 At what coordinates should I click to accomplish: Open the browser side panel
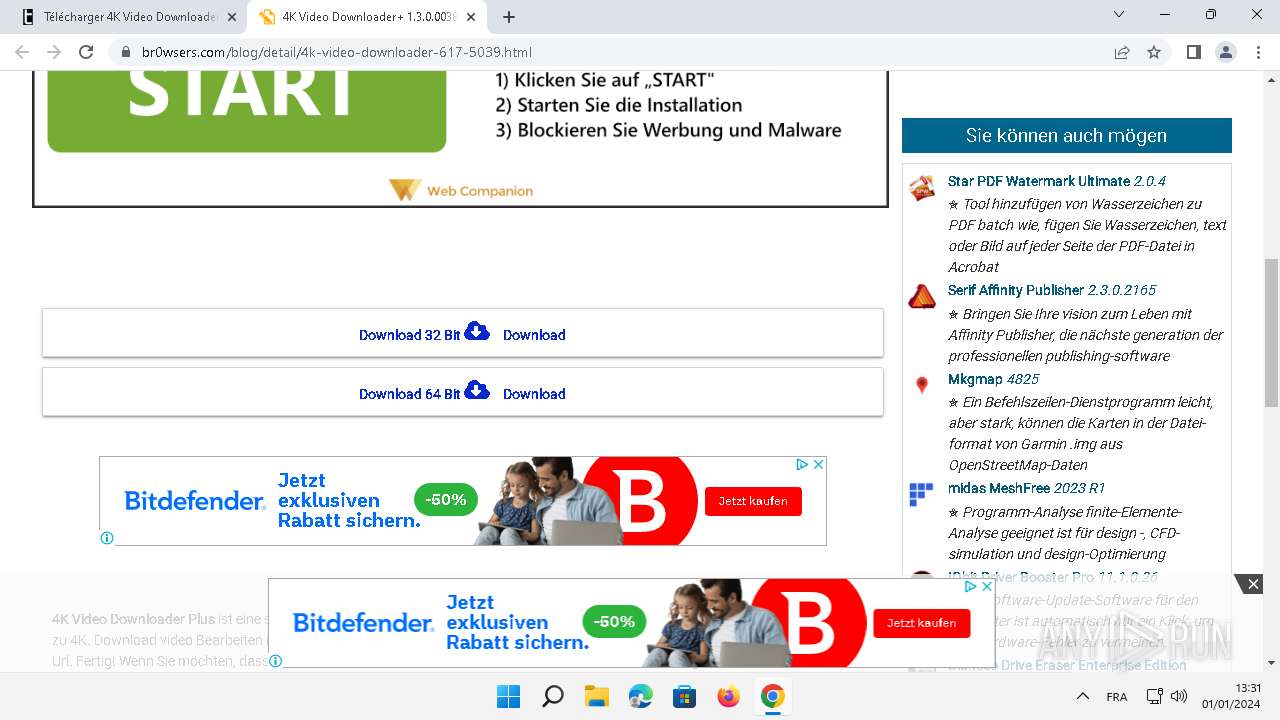coord(1193,52)
